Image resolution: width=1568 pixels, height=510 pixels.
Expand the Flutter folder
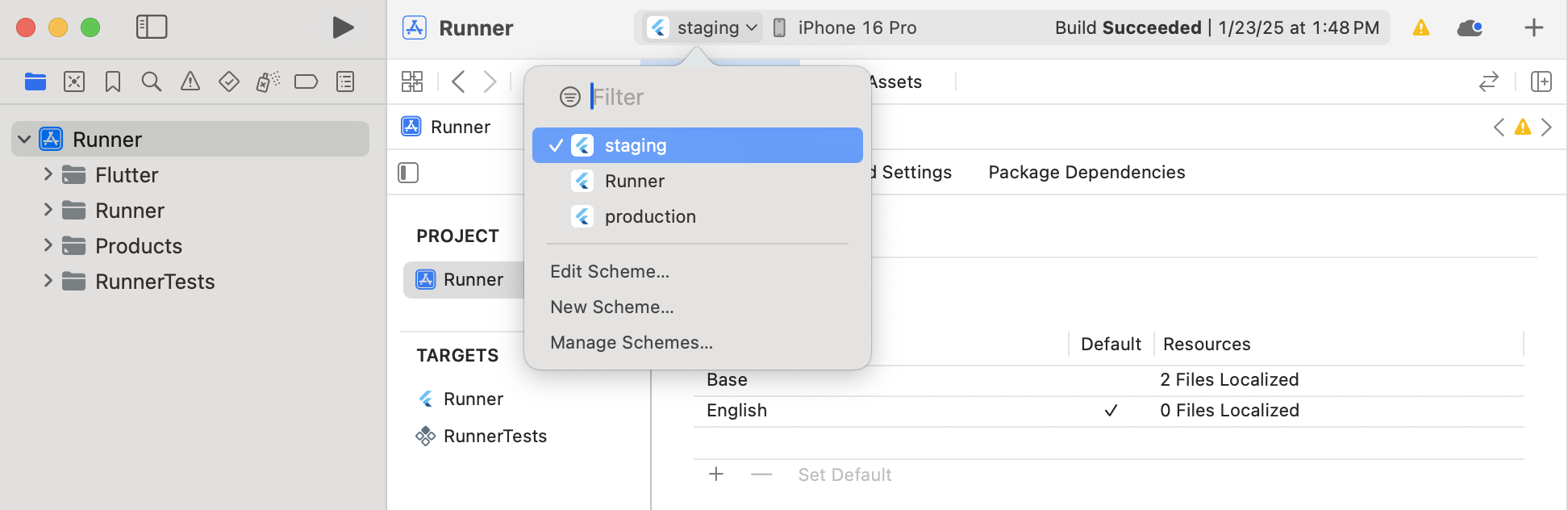tap(48, 174)
